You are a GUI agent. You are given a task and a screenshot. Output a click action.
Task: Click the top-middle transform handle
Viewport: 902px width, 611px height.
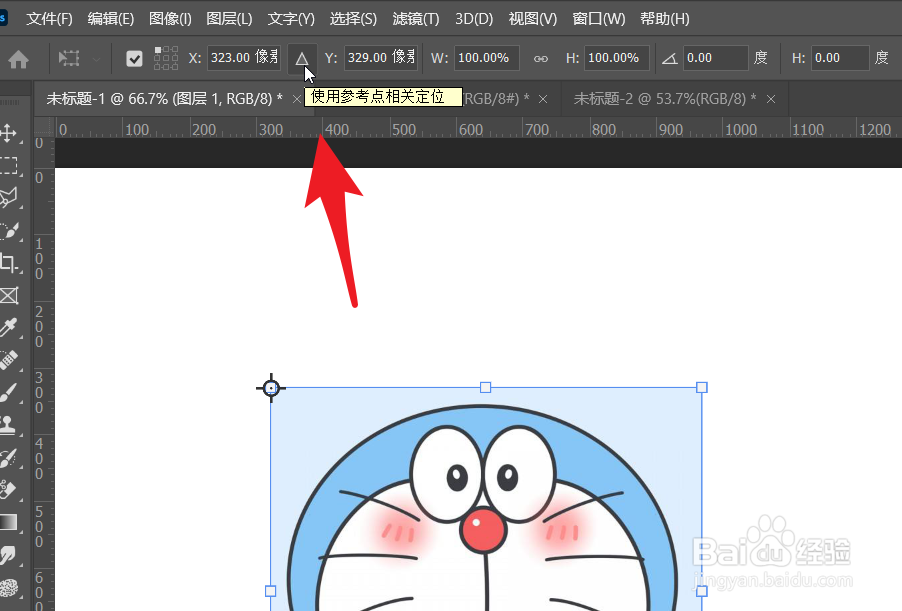486,387
